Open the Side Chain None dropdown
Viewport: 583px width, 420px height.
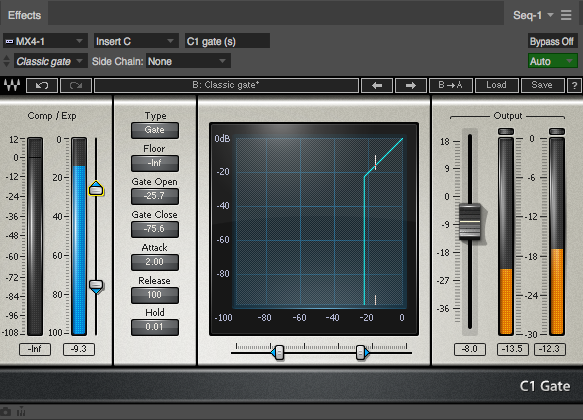pos(189,61)
